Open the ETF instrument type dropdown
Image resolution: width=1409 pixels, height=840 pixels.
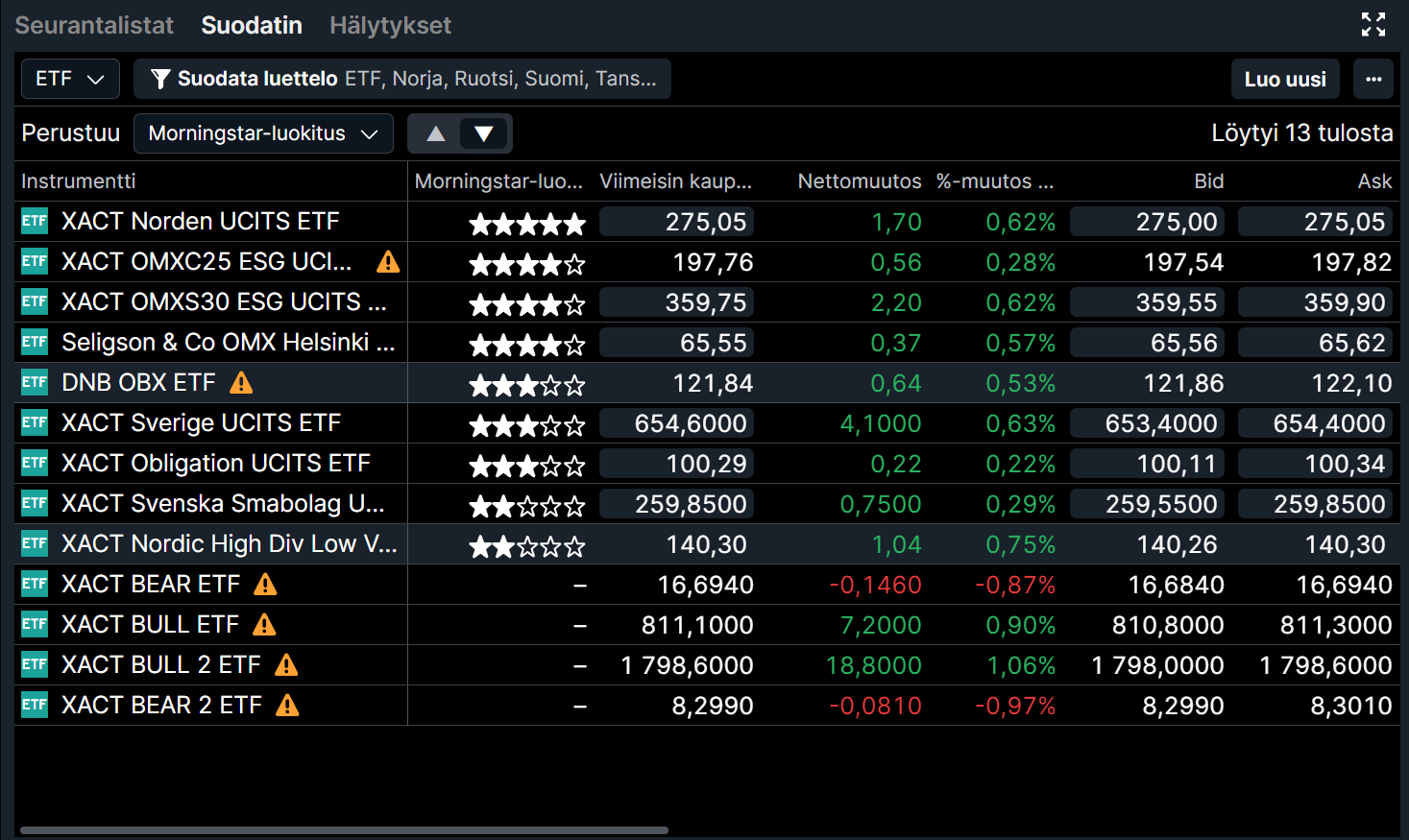(x=70, y=79)
